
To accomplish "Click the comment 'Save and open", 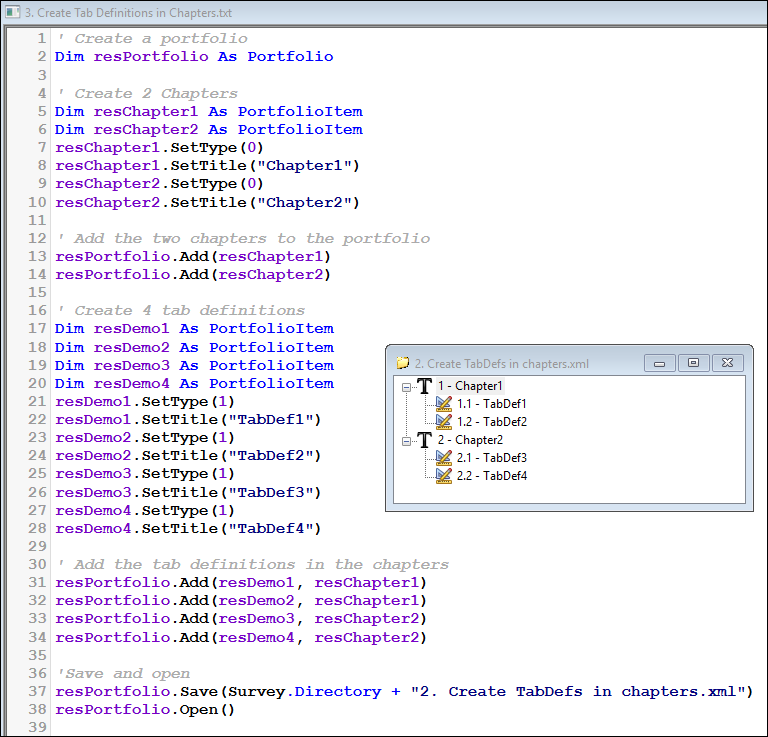I will (x=123, y=674).
